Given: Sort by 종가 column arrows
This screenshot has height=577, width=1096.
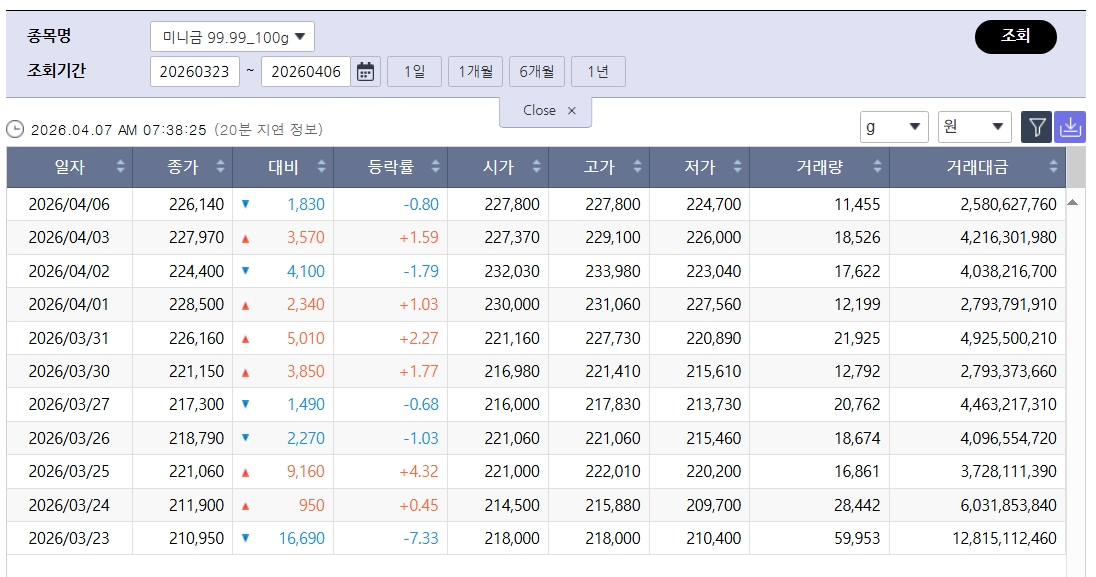Looking at the screenshot, I should pos(221,166).
